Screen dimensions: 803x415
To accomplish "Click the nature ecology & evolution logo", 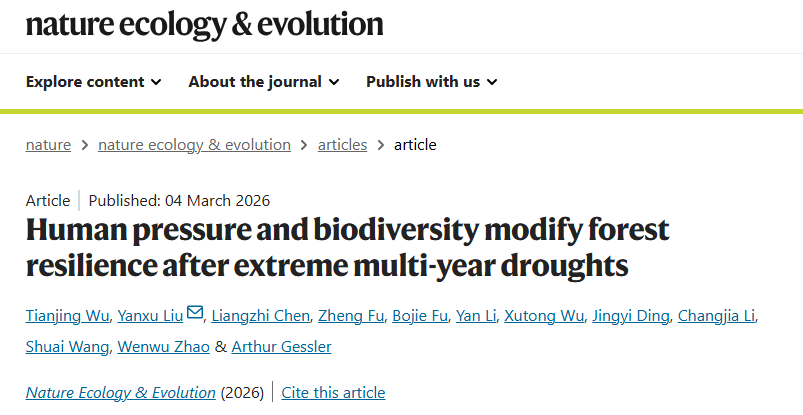I will (x=205, y=24).
